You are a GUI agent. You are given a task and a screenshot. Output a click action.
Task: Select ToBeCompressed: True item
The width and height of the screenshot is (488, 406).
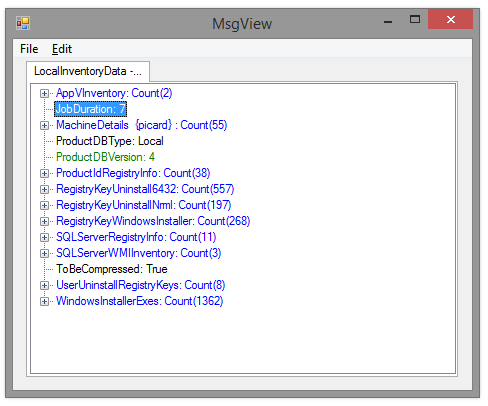pos(112,269)
